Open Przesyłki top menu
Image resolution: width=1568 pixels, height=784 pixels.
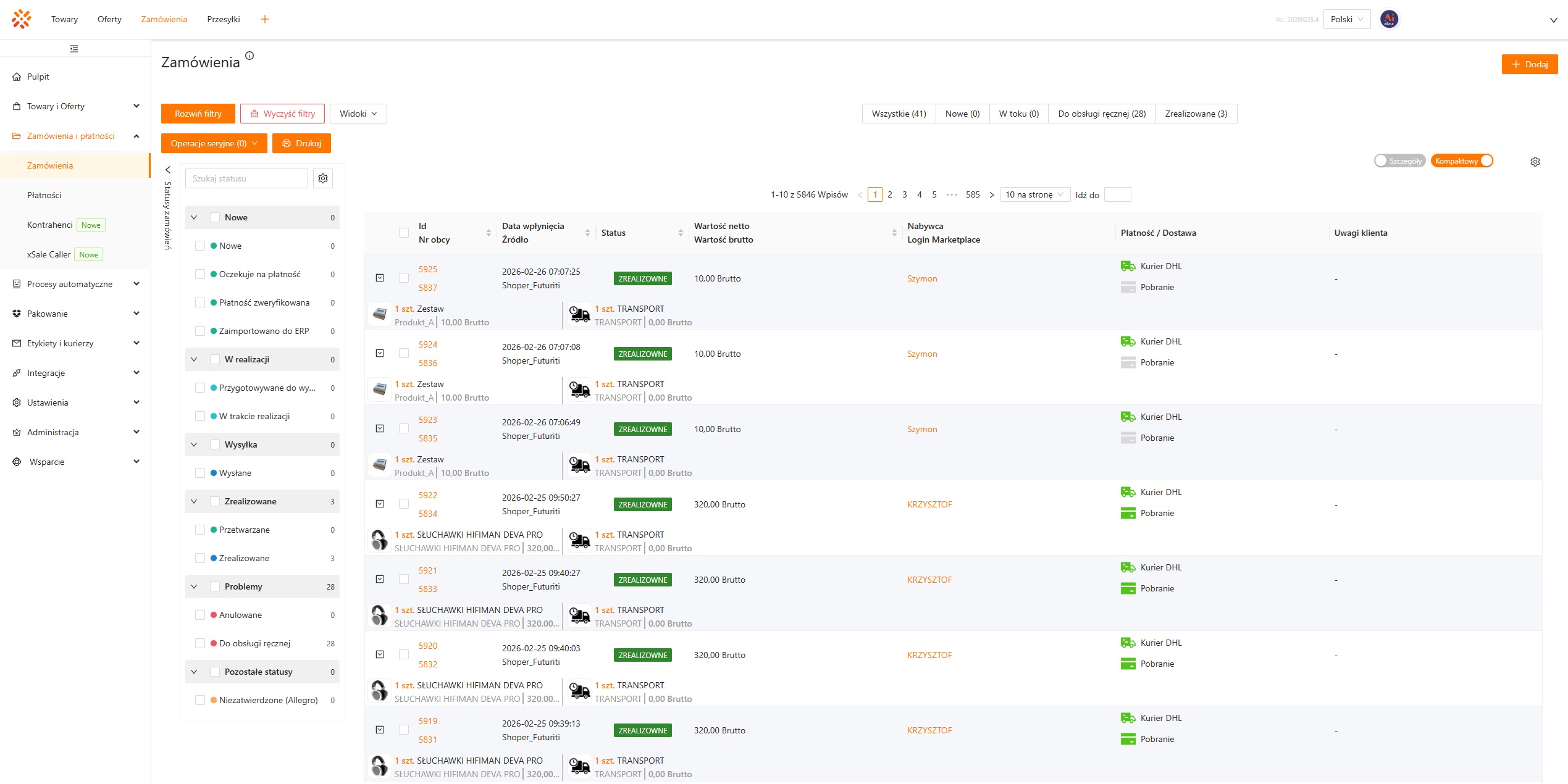223,19
